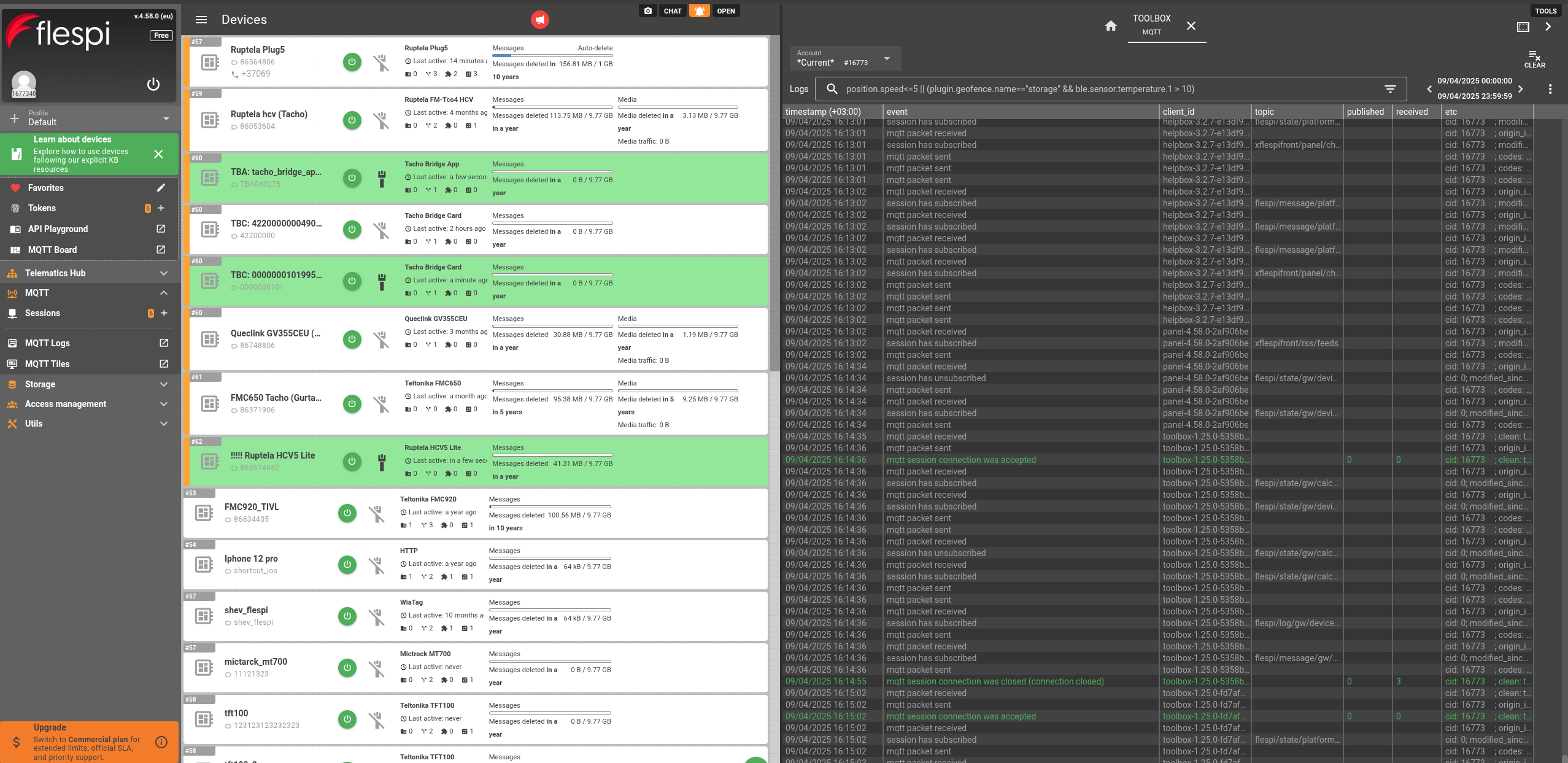Click the logout power icon in sidebar

pyautogui.click(x=153, y=84)
